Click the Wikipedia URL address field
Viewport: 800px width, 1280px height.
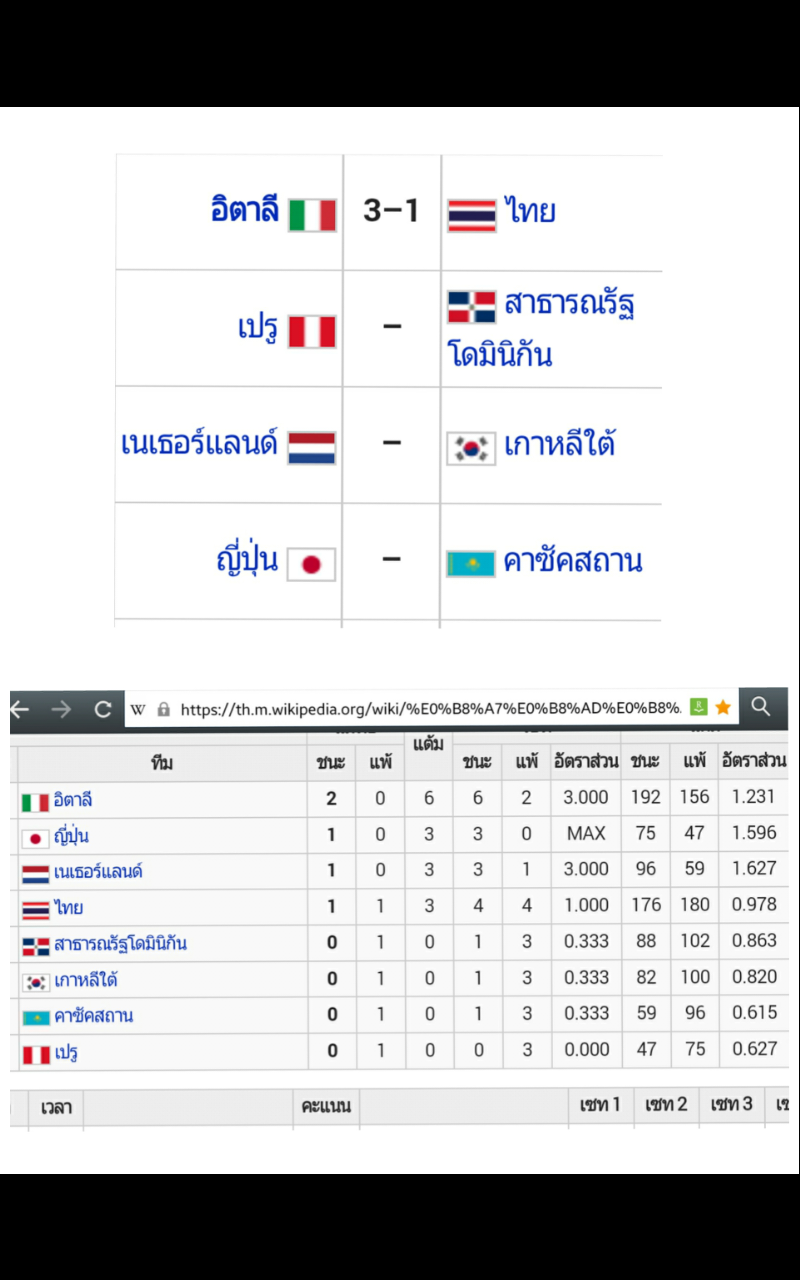click(x=431, y=709)
